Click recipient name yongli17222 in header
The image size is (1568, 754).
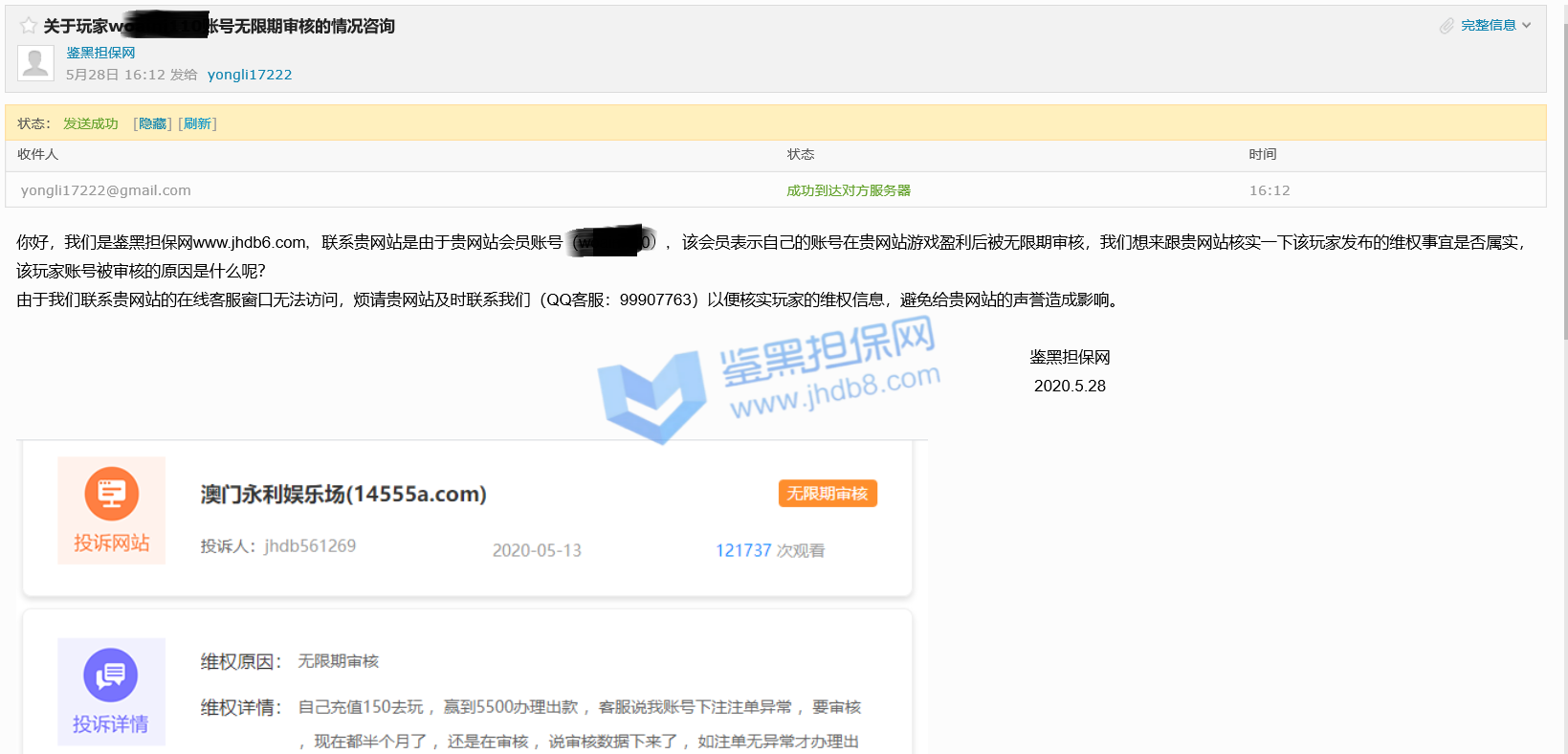coord(250,75)
